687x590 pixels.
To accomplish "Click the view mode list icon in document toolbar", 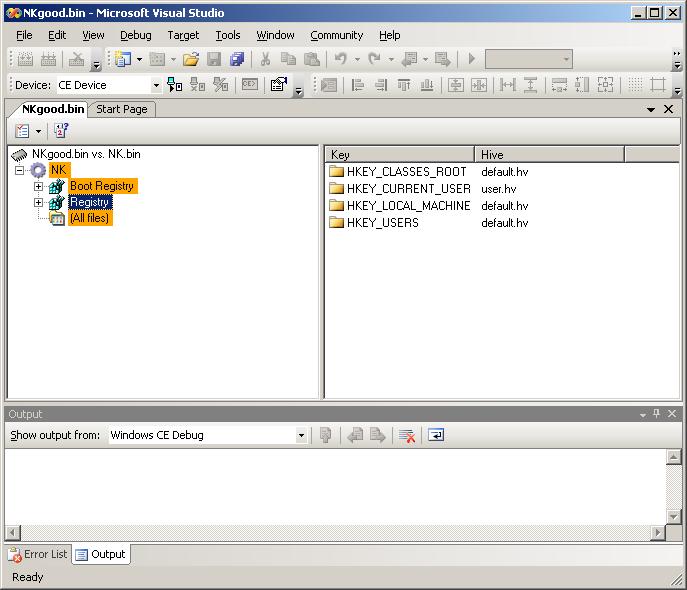I will coord(22,131).
